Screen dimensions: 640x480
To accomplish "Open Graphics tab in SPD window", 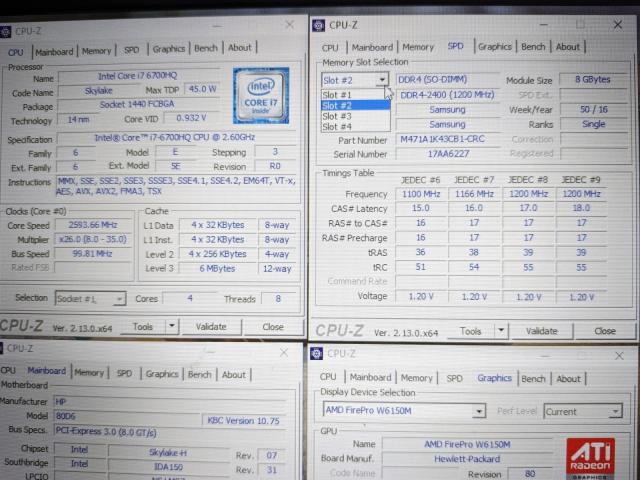I will (495, 47).
